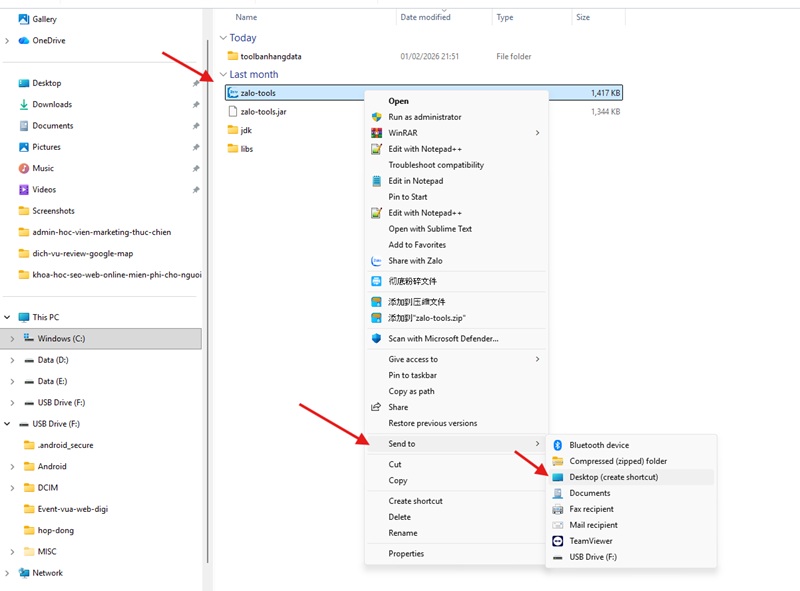The height and width of the screenshot is (591, 800).
Task: Select the zalo-tools.jar file
Action: tap(263, 112)
